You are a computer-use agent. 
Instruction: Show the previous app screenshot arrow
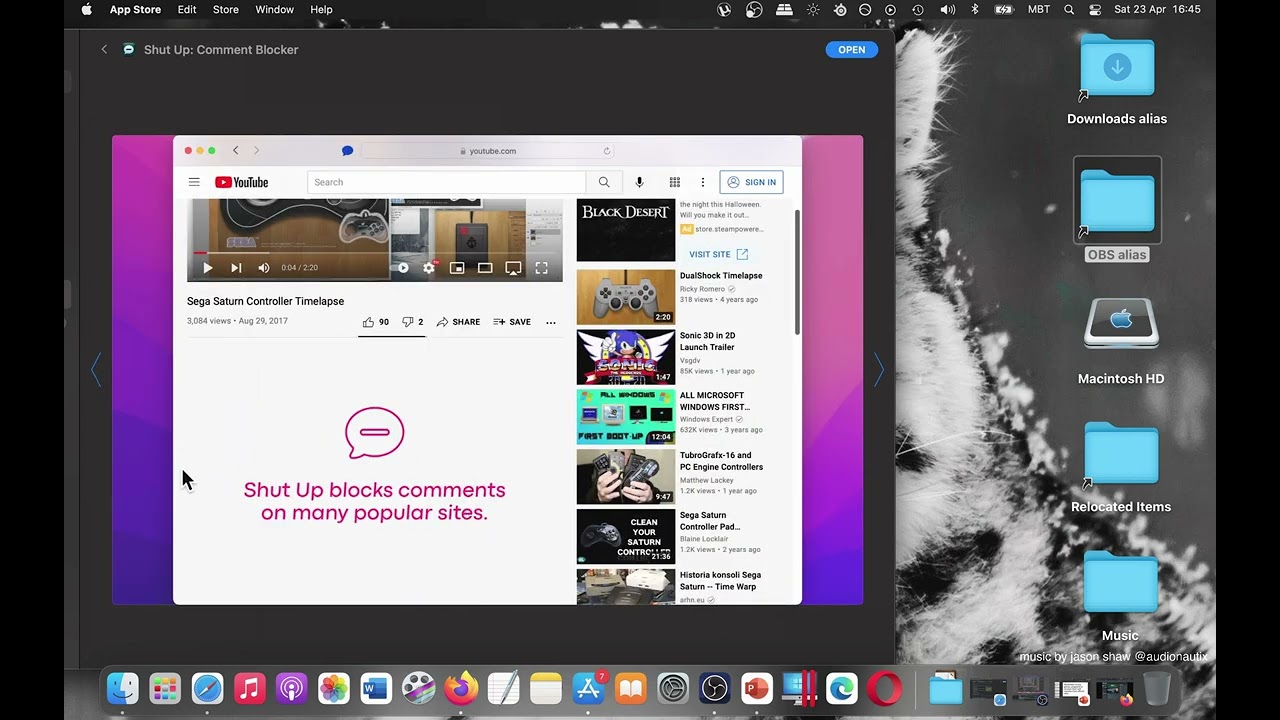tap(96, 369)
